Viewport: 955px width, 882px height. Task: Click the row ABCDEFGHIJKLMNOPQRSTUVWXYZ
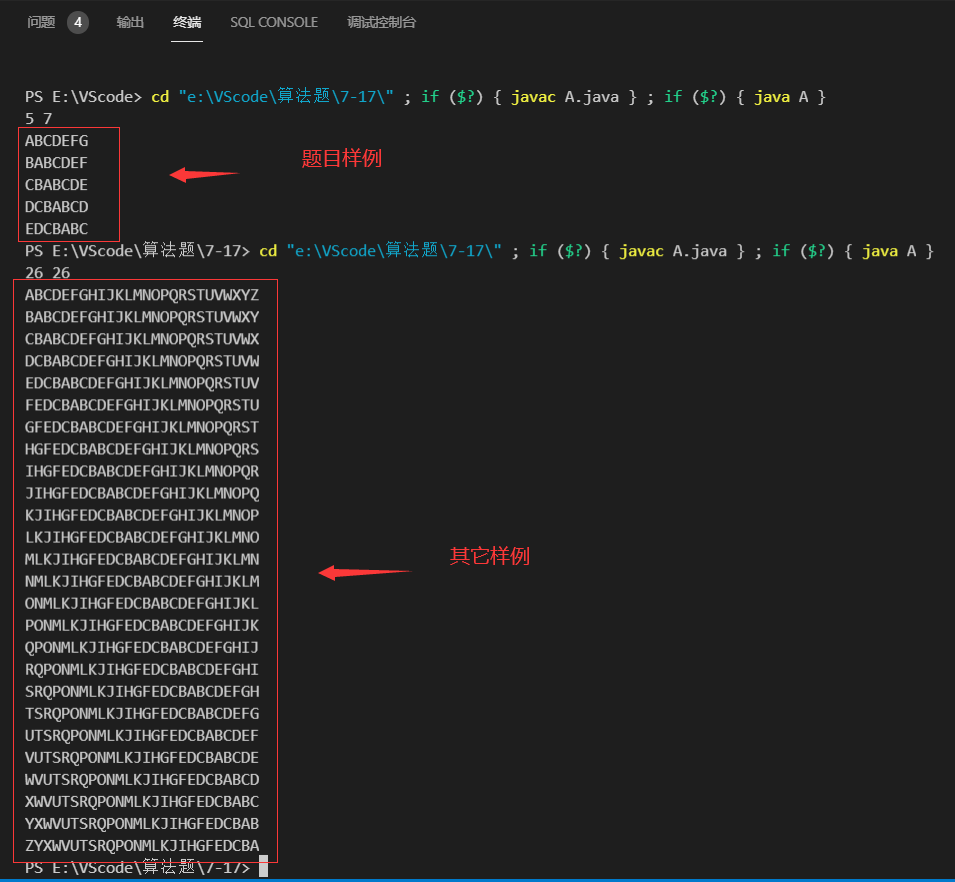[x=142, y=295]
